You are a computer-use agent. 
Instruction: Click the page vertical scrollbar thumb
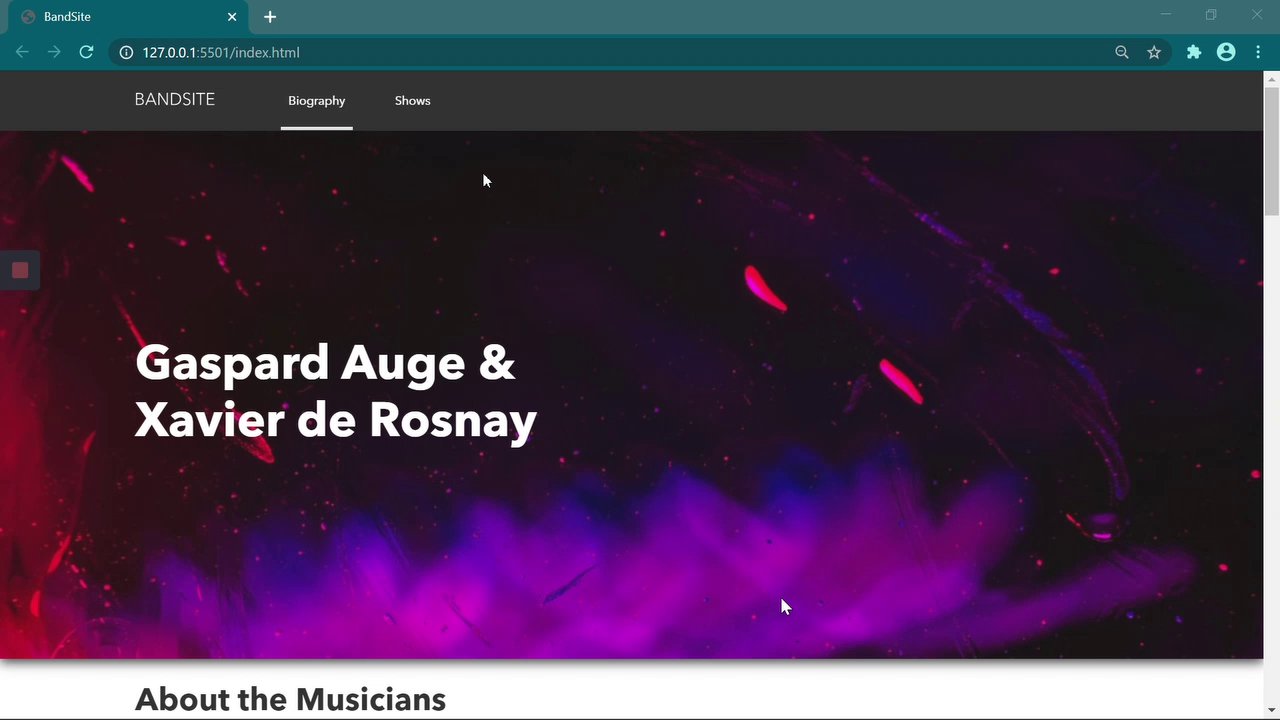click(1271, 151)
